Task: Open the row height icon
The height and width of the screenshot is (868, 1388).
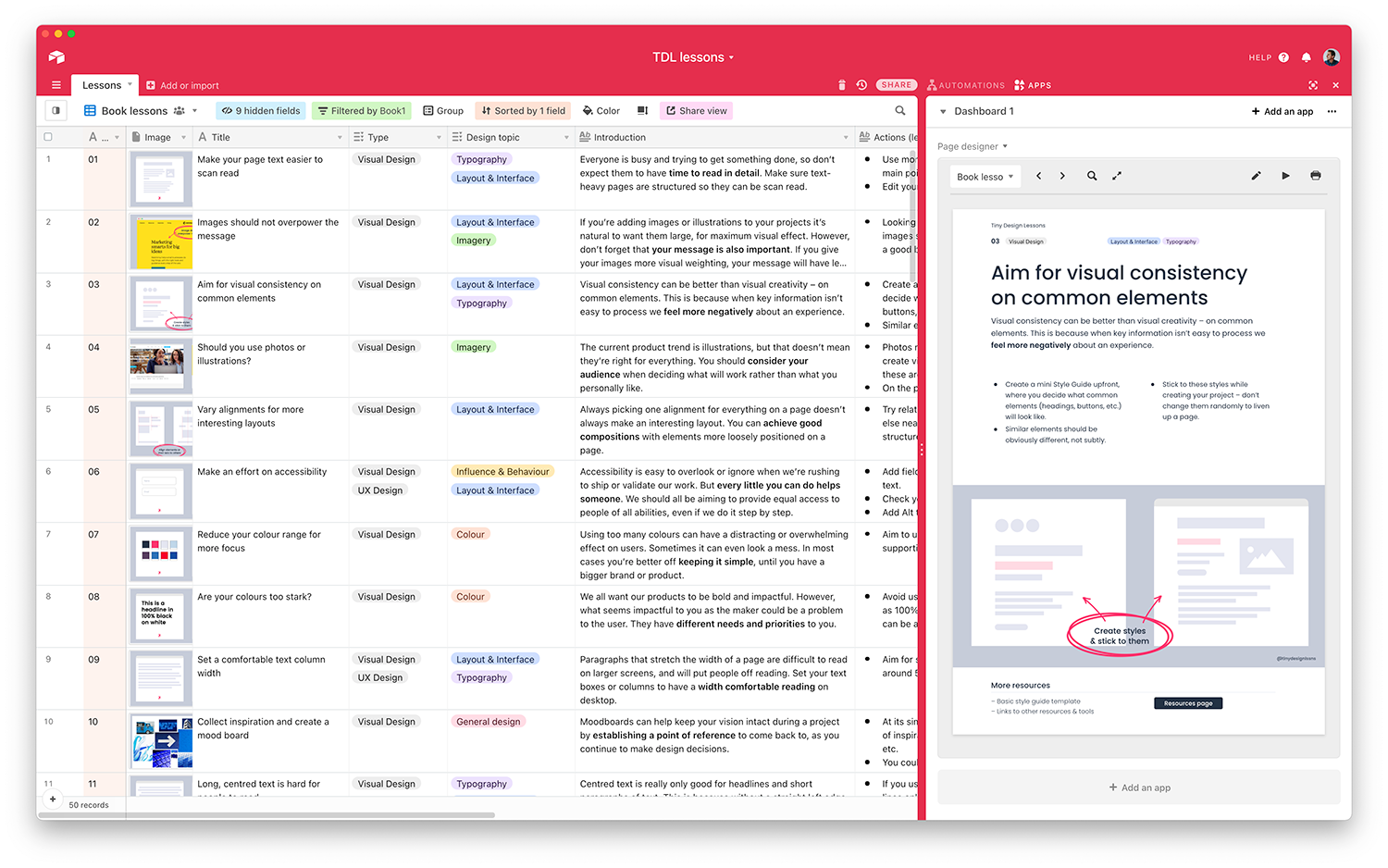Action: pos(642,111)
